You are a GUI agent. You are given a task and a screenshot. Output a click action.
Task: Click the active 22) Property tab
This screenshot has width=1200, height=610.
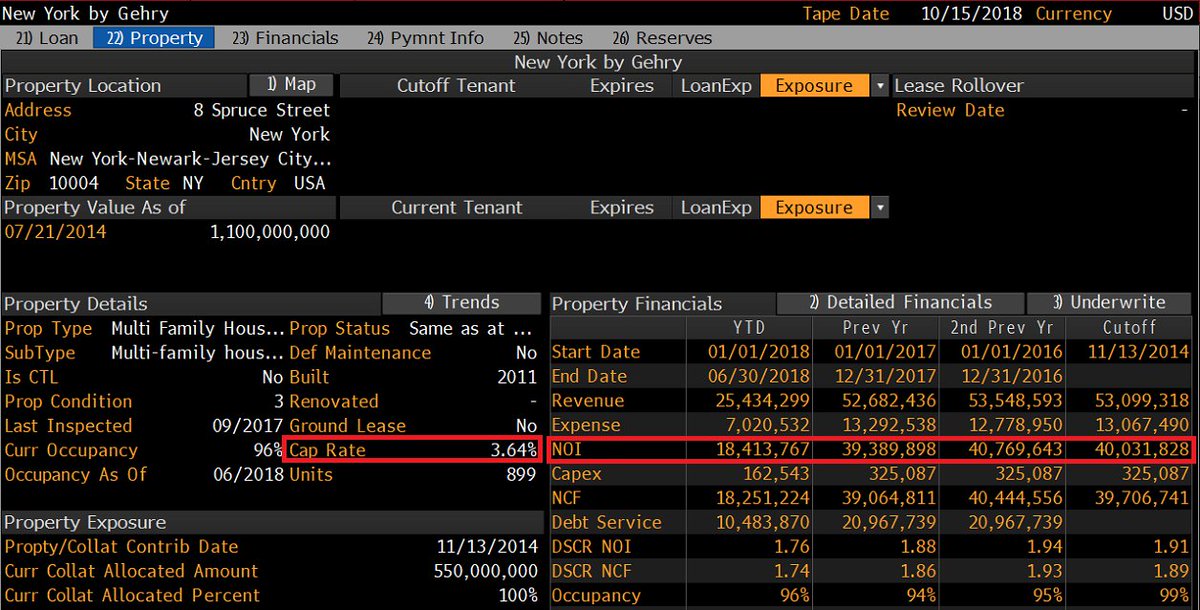[153, 38]
